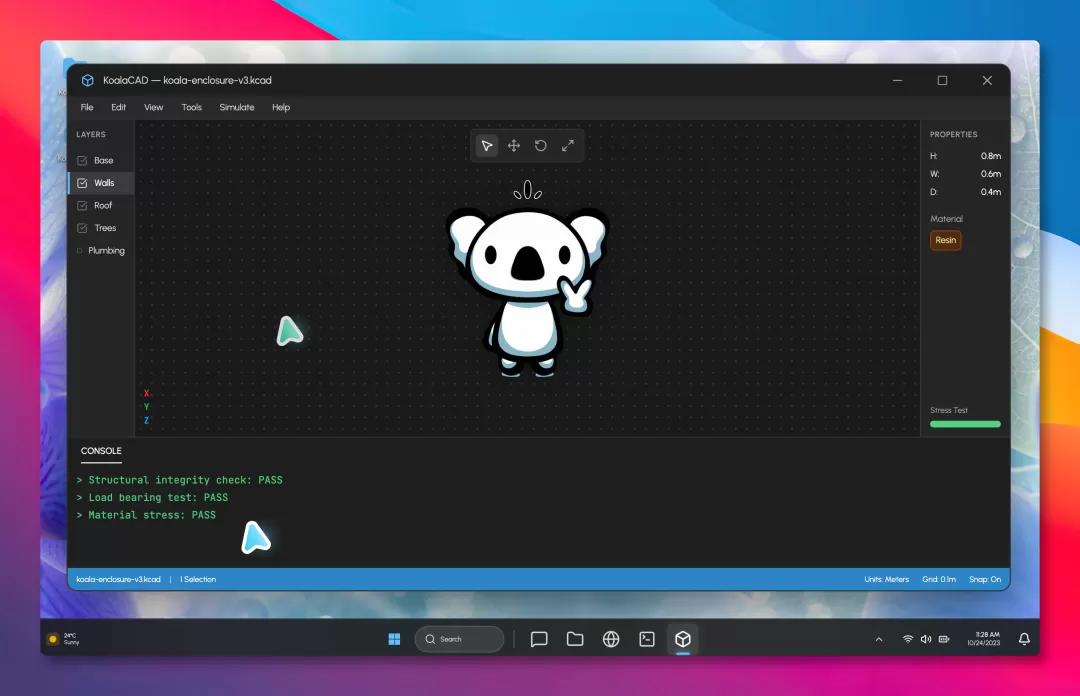Open the terminal icon on taskbar

click(647, 639)
